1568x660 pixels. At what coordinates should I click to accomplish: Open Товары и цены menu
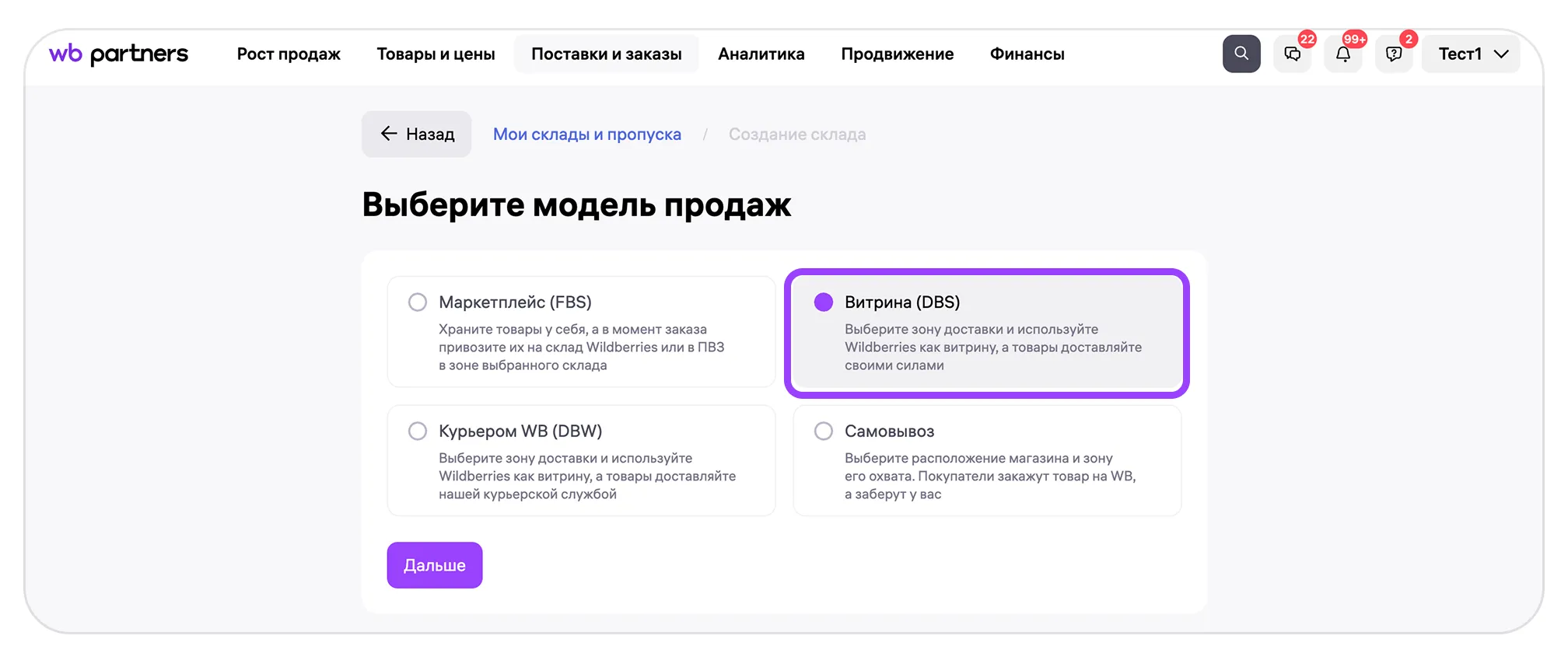[436, 54]
